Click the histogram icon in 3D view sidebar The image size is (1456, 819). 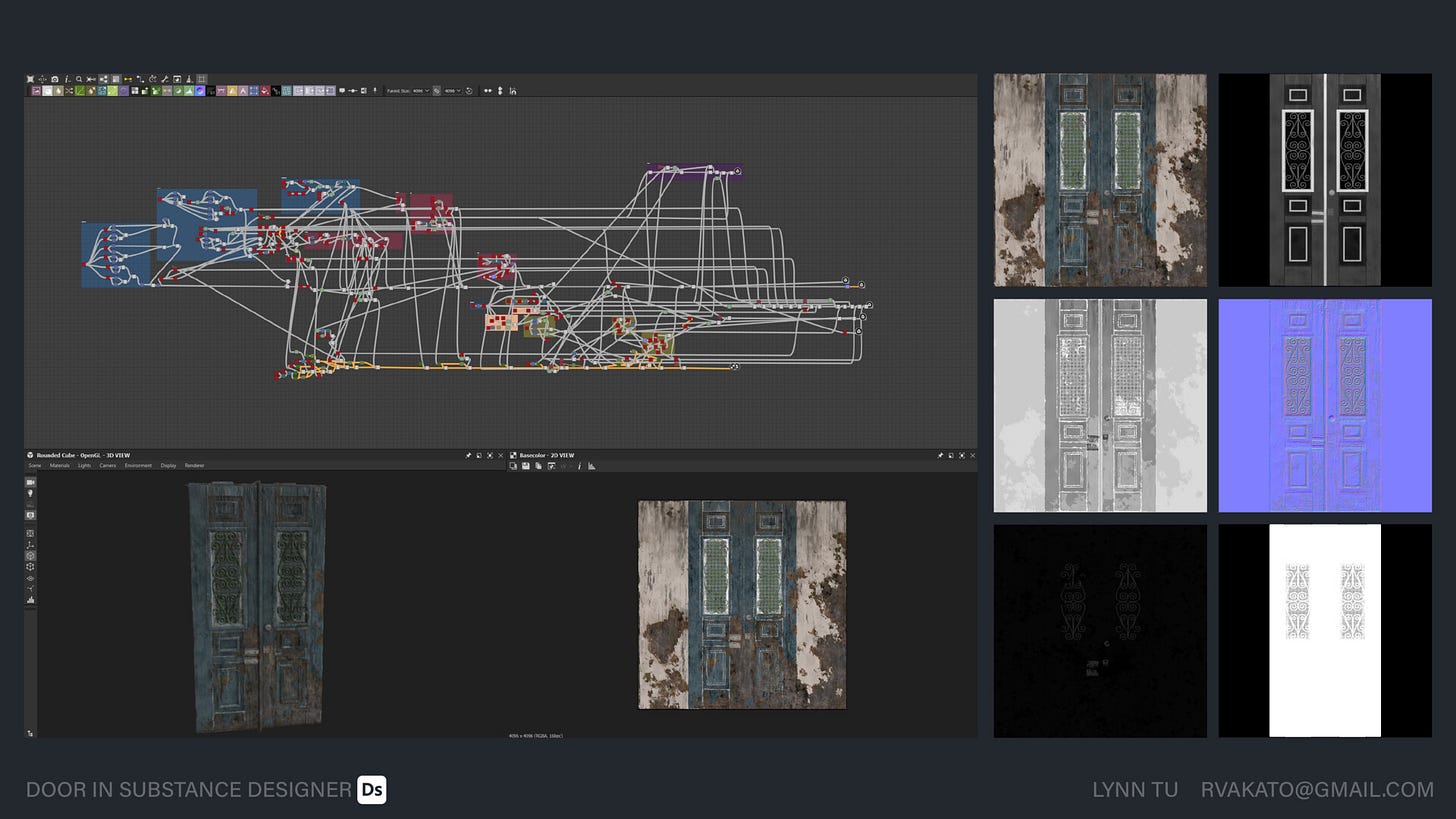pos(30,600)
